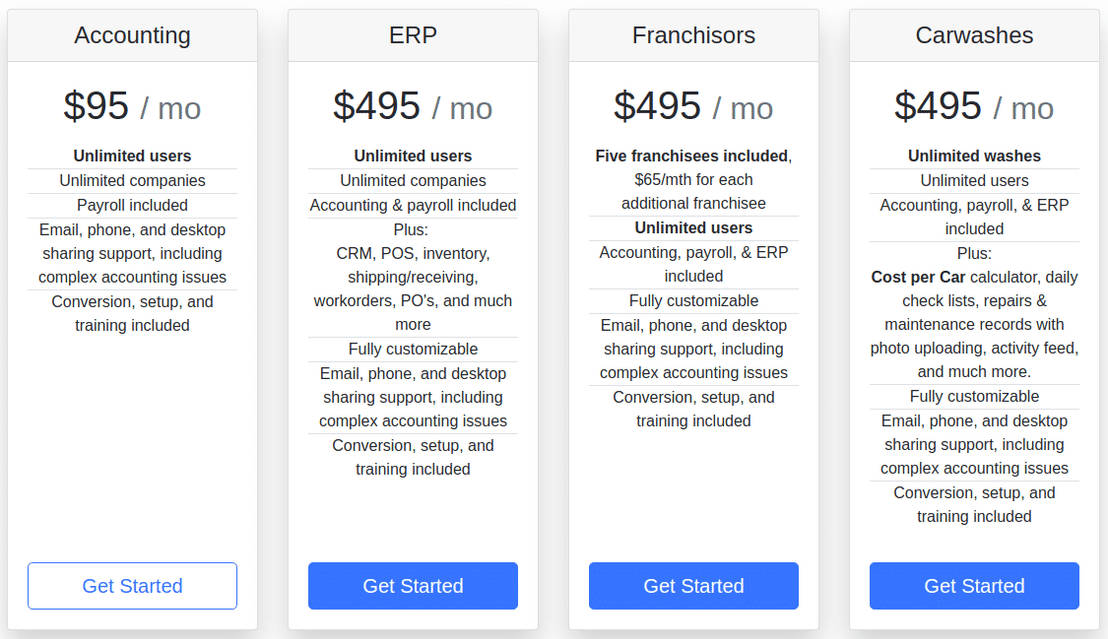
Task: Select the Carwashes card title
Action: [974, 35]
